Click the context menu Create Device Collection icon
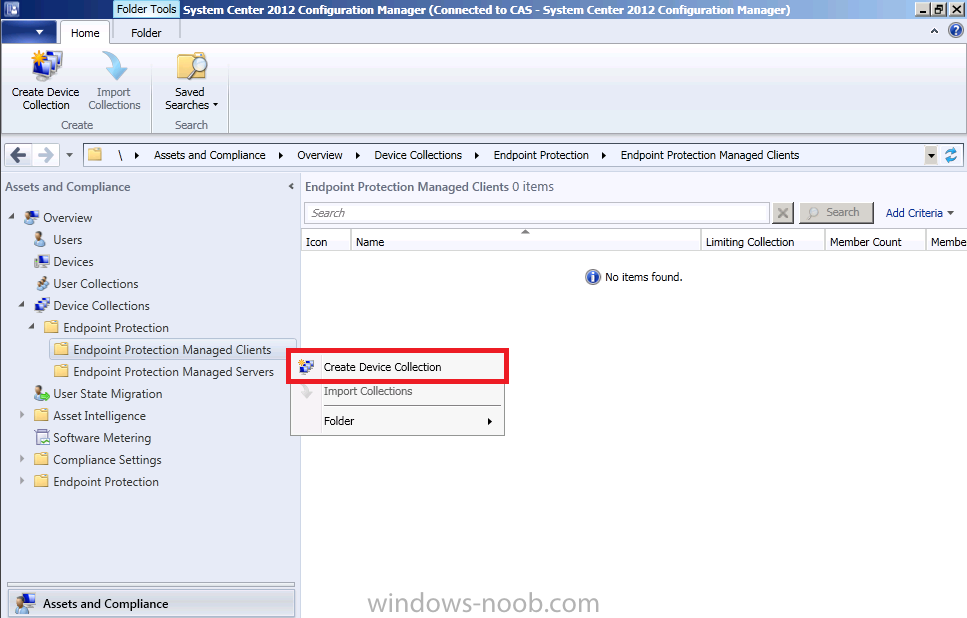 tap(307, 367)
